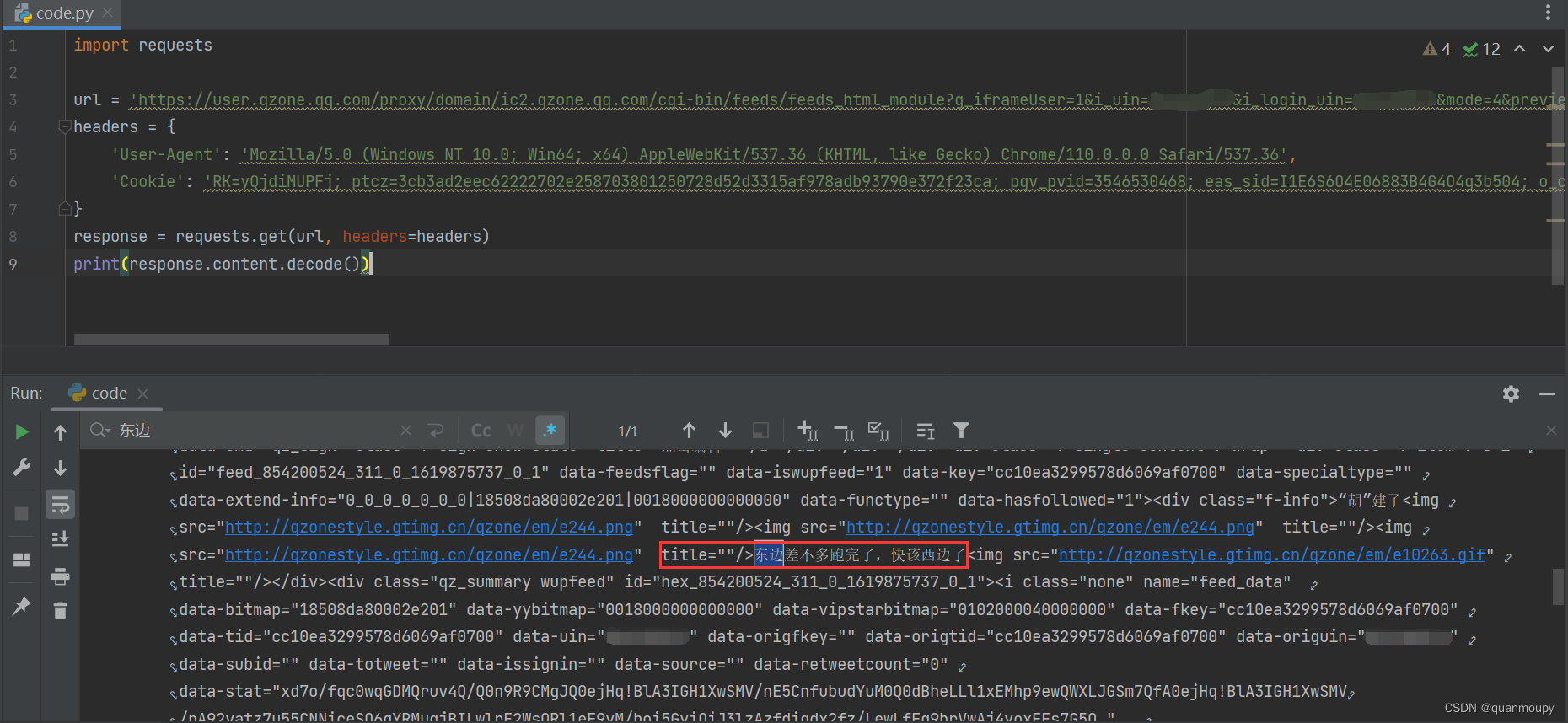Close the code run tab
The width and height of the screenshot is (1568, 723).
(x=142, y=394)
